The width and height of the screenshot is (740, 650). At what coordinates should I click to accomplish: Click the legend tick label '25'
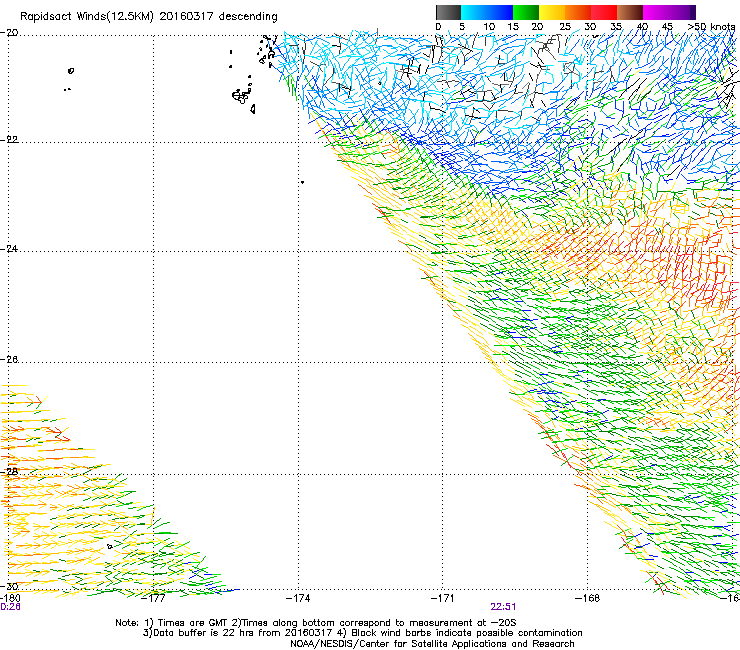point(565,27)
